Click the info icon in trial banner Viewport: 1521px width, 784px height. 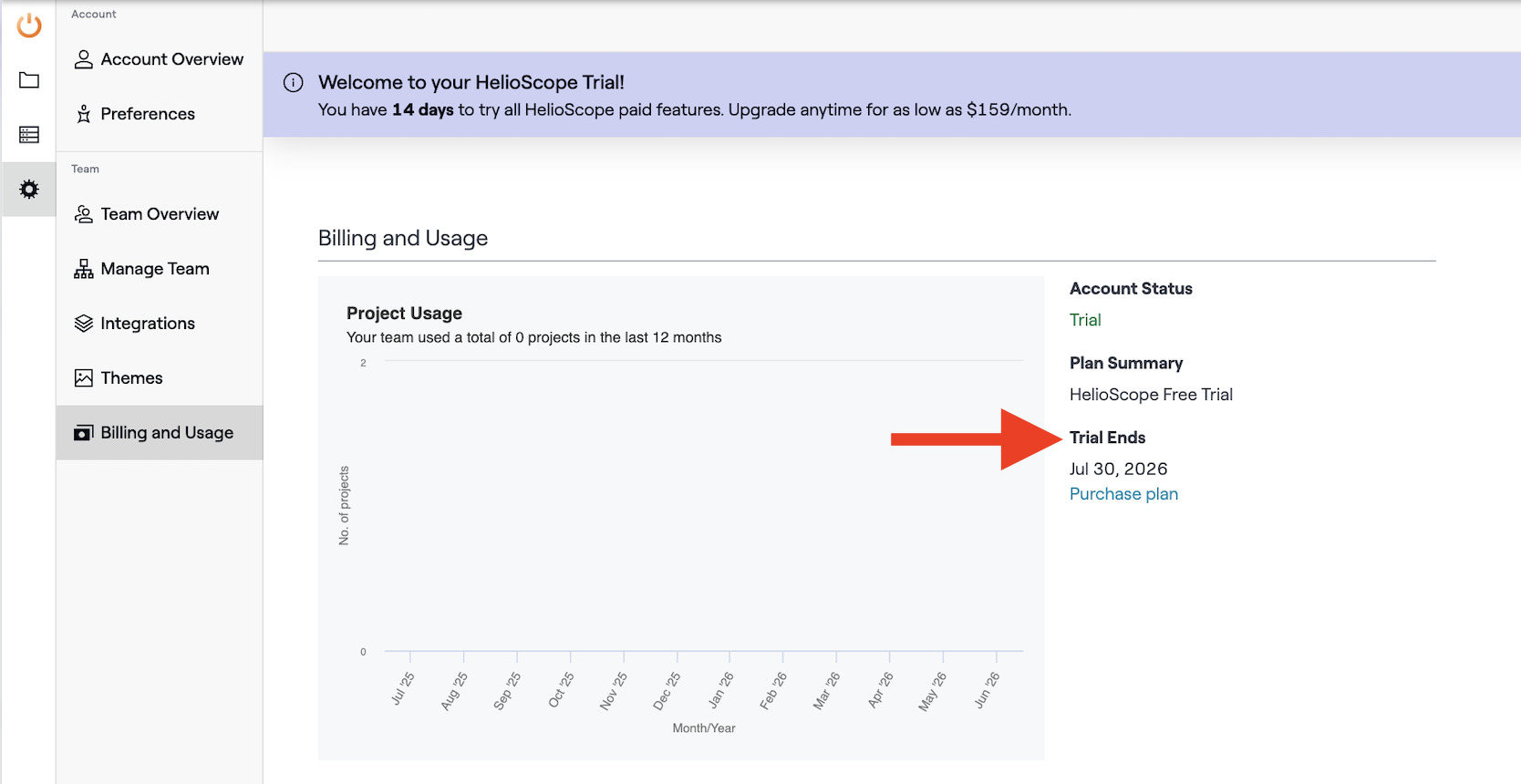tap(294, 83)
